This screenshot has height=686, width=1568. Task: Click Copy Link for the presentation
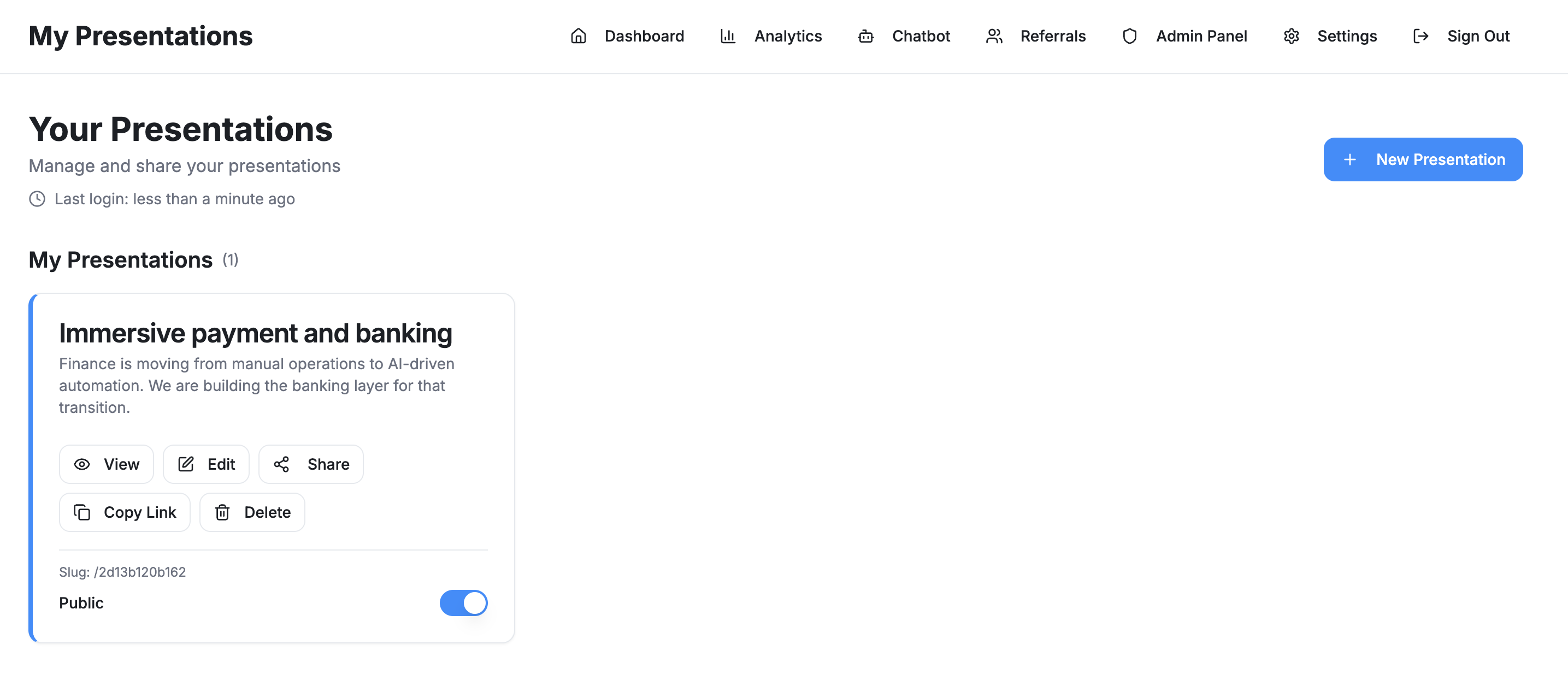[124, 512]
